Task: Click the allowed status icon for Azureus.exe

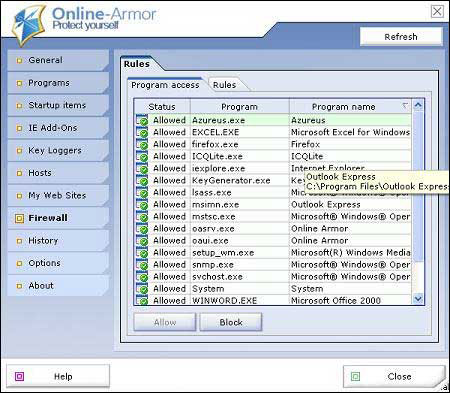Action: coord(142,120)
